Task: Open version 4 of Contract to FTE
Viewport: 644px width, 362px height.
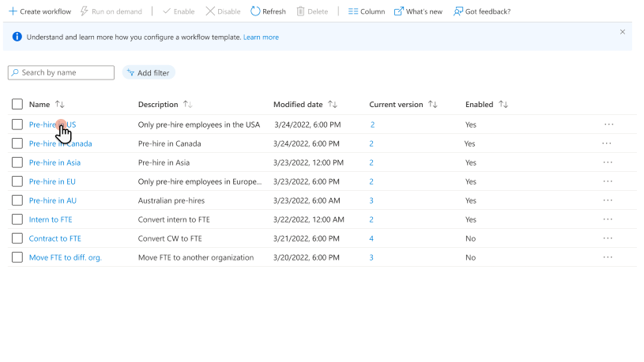Action: [x=371, y=238]
